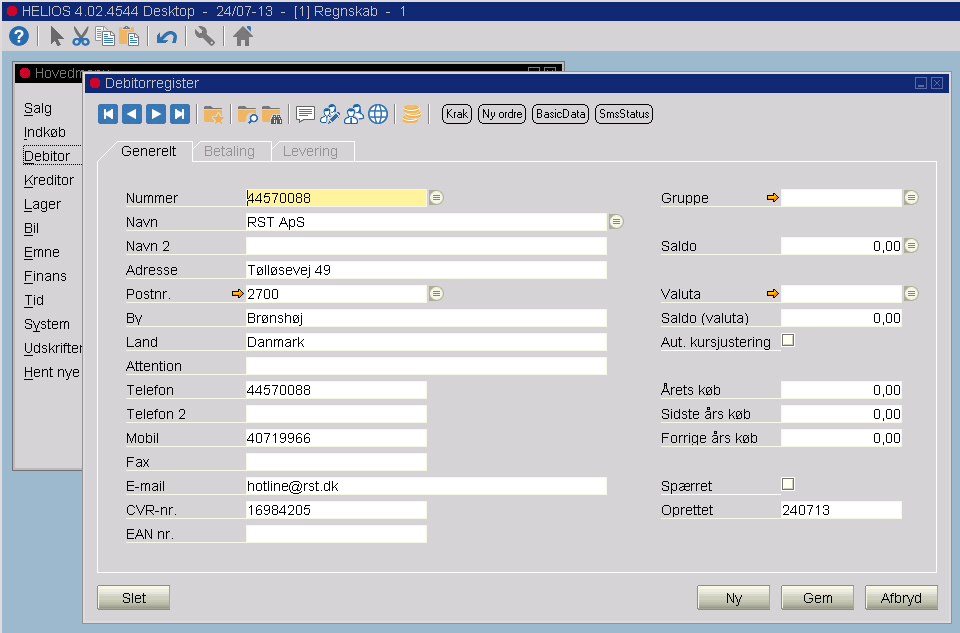Switch to the Levering tab

click(x=310, y=151)
